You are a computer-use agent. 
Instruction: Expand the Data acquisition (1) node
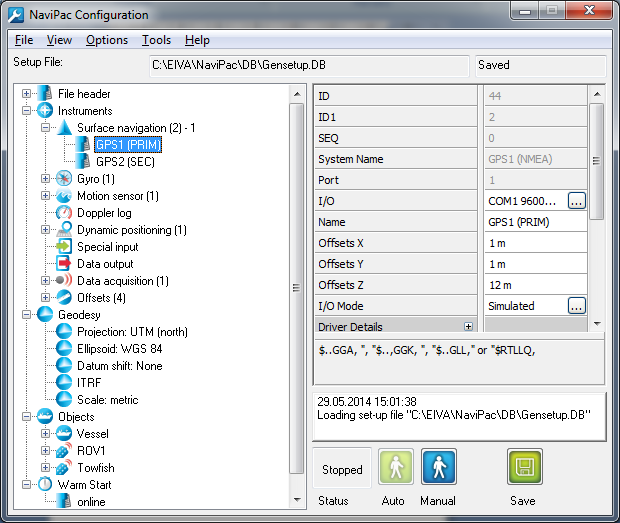tap(45, 281)
